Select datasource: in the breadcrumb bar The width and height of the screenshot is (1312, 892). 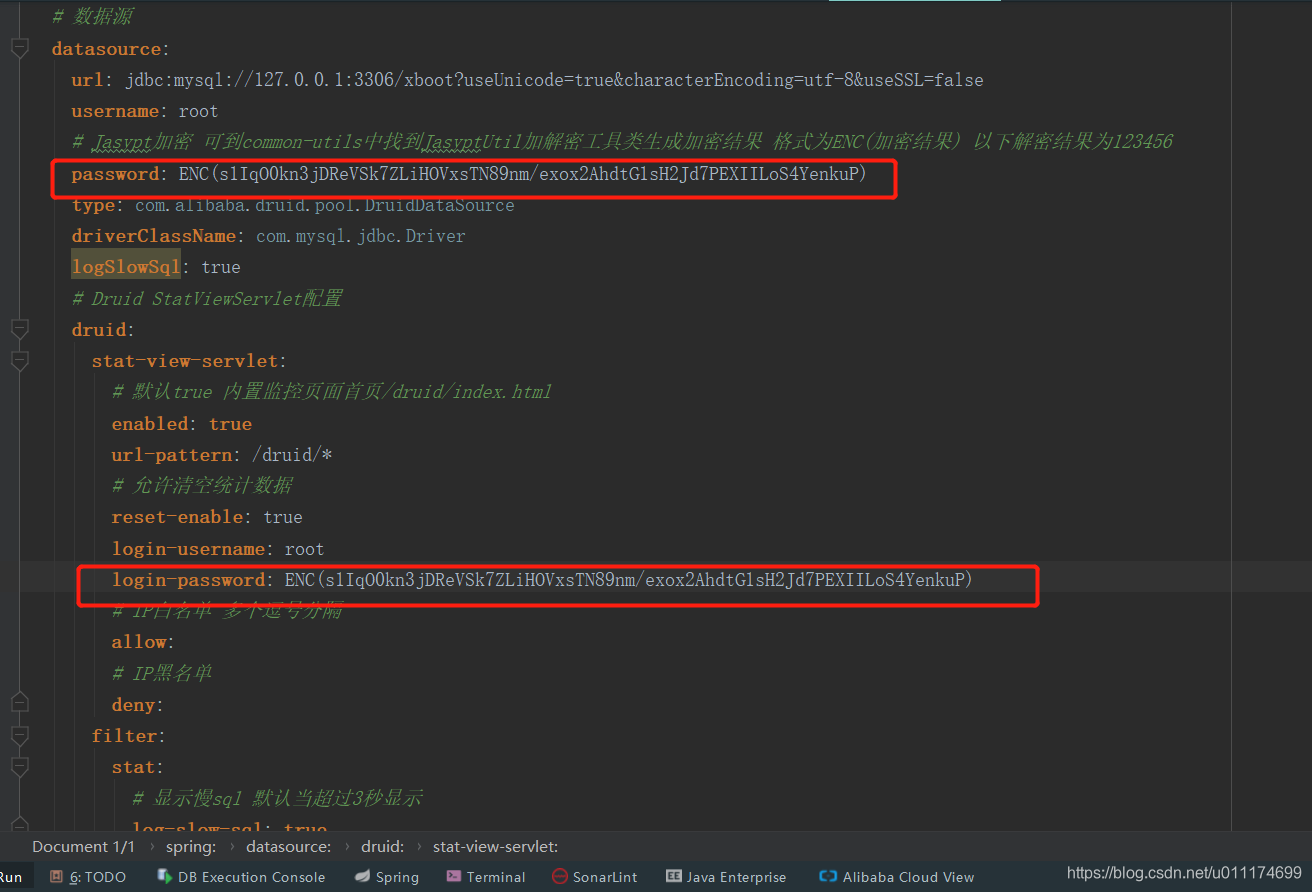coord(289,847)
